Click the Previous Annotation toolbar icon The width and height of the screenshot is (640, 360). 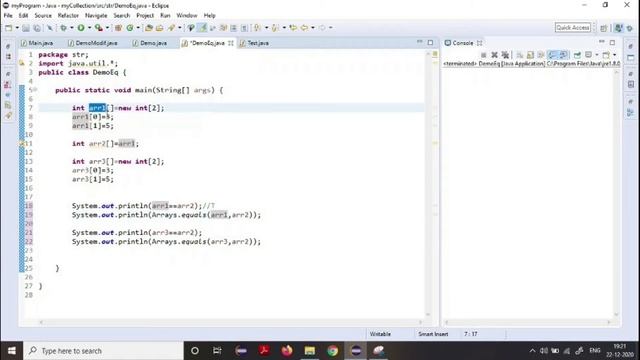(275, 28)
